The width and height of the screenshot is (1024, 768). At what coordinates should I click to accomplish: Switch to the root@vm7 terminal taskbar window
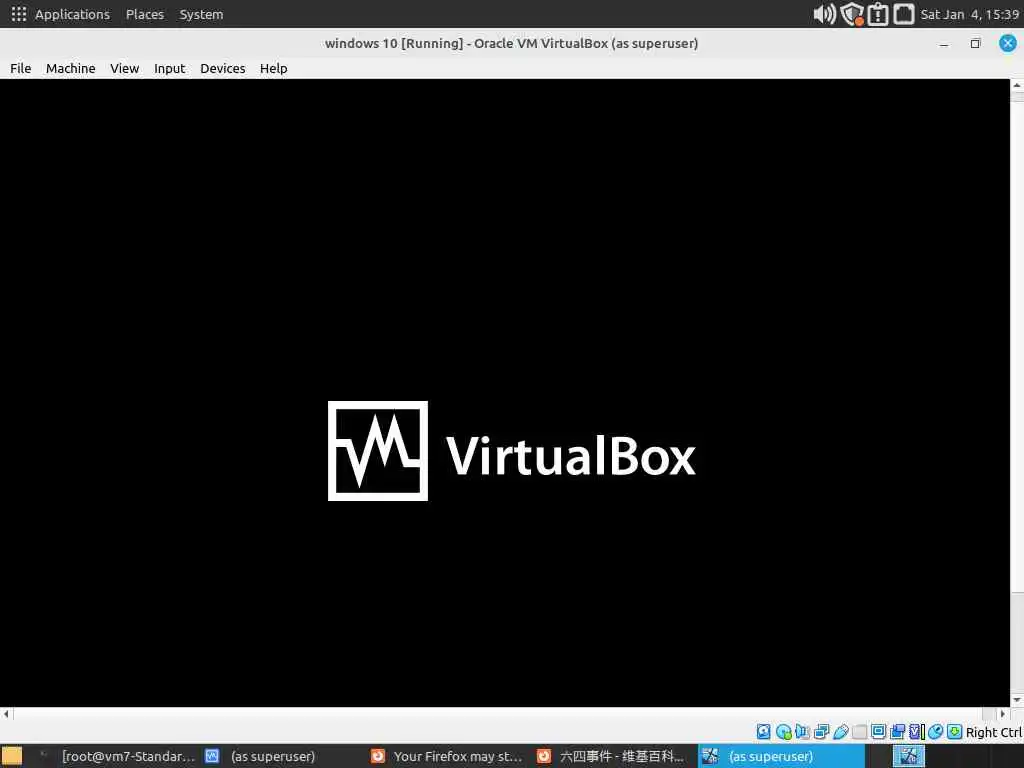coord(116,756)
